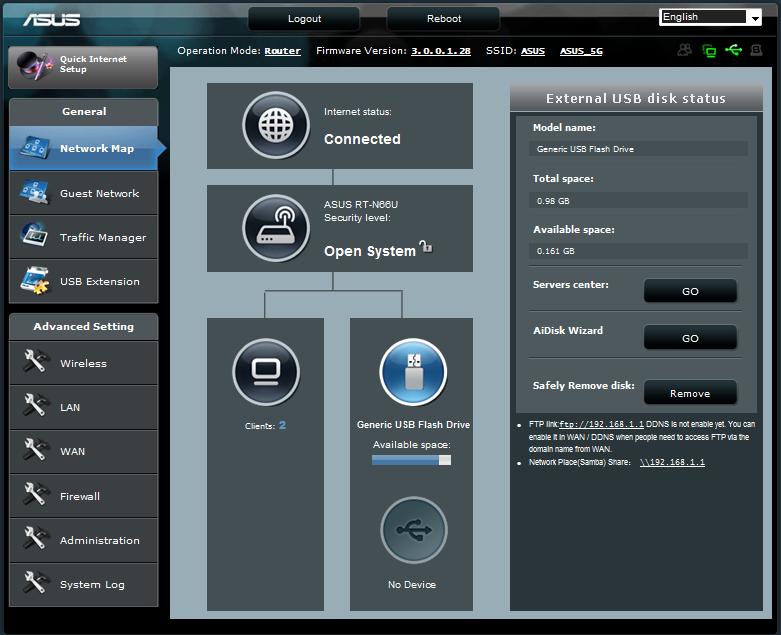781x635 pixels.
Task: Open the \\192.168.1.1 Samba share link
Action: tap(672, 462)
